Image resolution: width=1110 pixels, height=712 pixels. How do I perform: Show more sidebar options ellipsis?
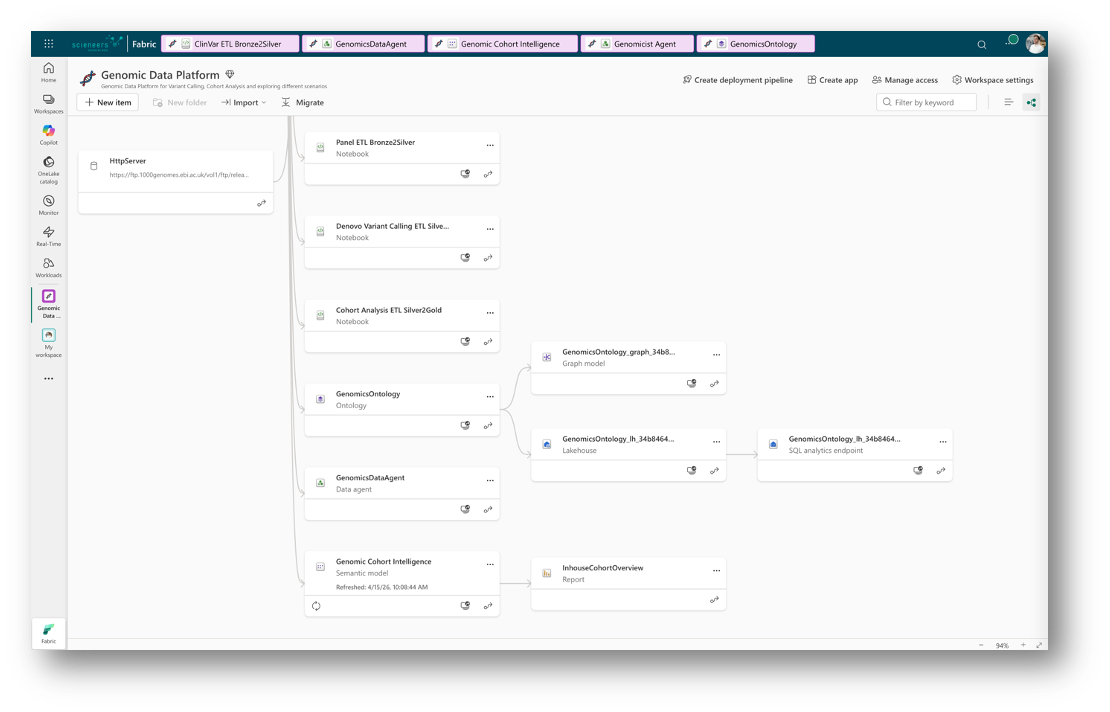pyautogui.click(x=48, y=379)
